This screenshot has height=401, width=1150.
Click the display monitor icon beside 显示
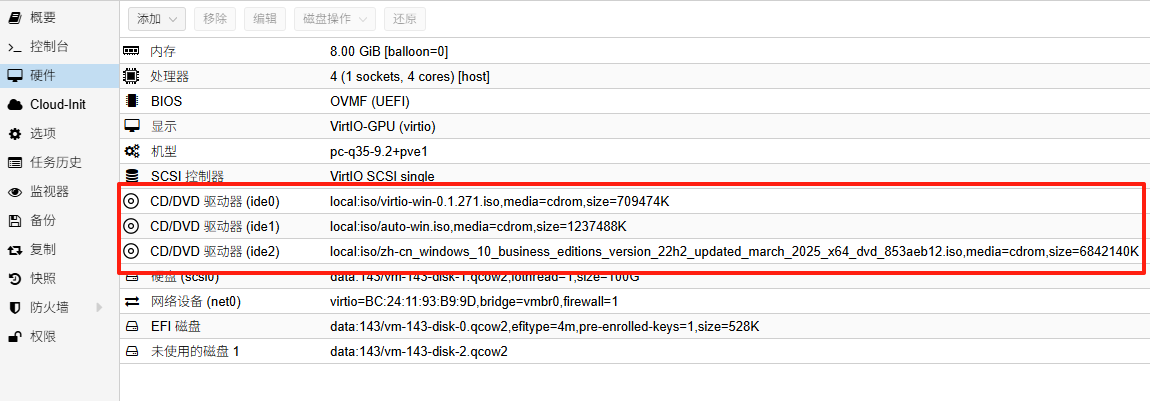tap(131, 126)
